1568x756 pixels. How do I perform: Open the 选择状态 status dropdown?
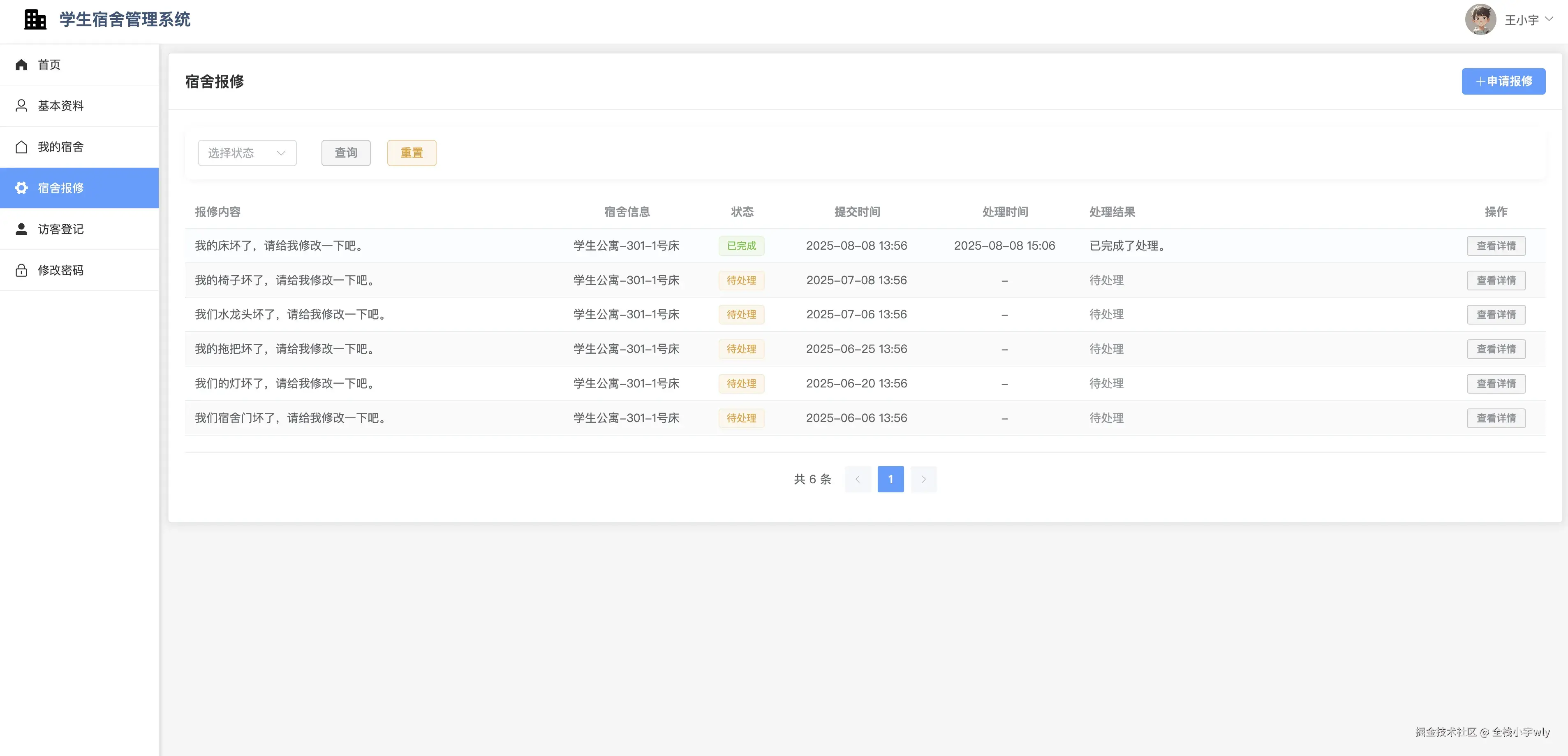[247, 153]
